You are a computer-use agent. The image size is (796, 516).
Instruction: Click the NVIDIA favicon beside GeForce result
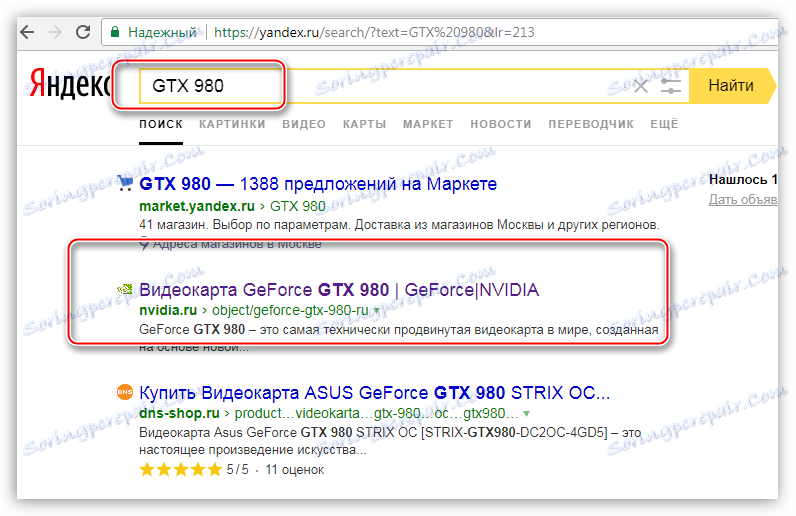tap(125, 289)
